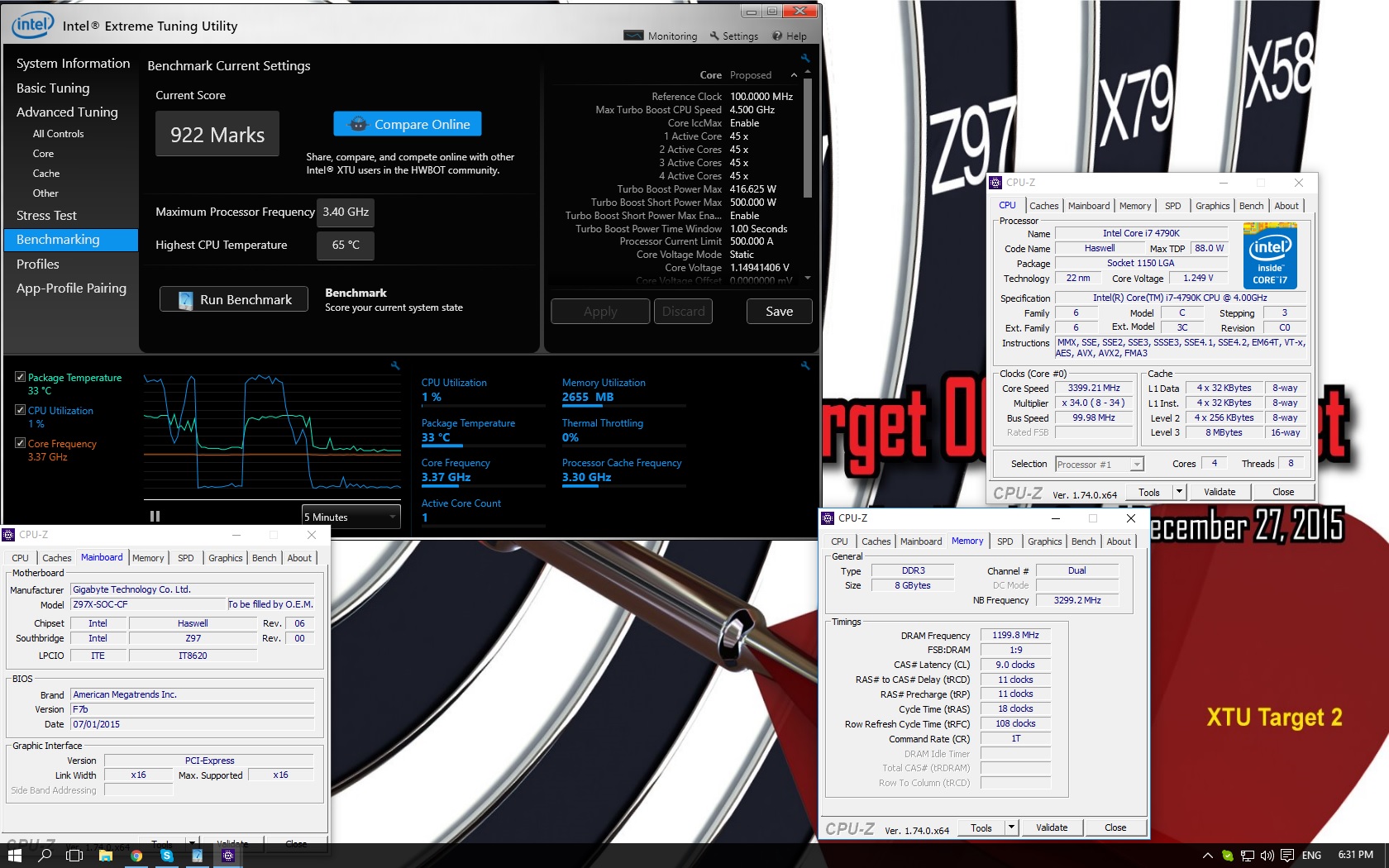Open Bench tab in CPU-Z CPU window

point(1251,206)
